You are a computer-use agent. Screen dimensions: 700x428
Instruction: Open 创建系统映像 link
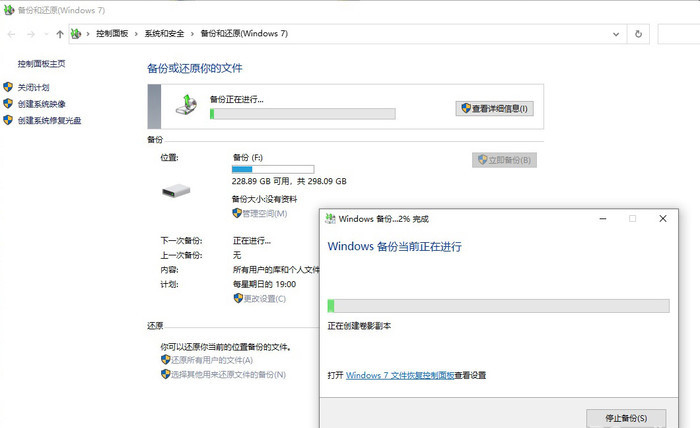click(x=42, y=104)
